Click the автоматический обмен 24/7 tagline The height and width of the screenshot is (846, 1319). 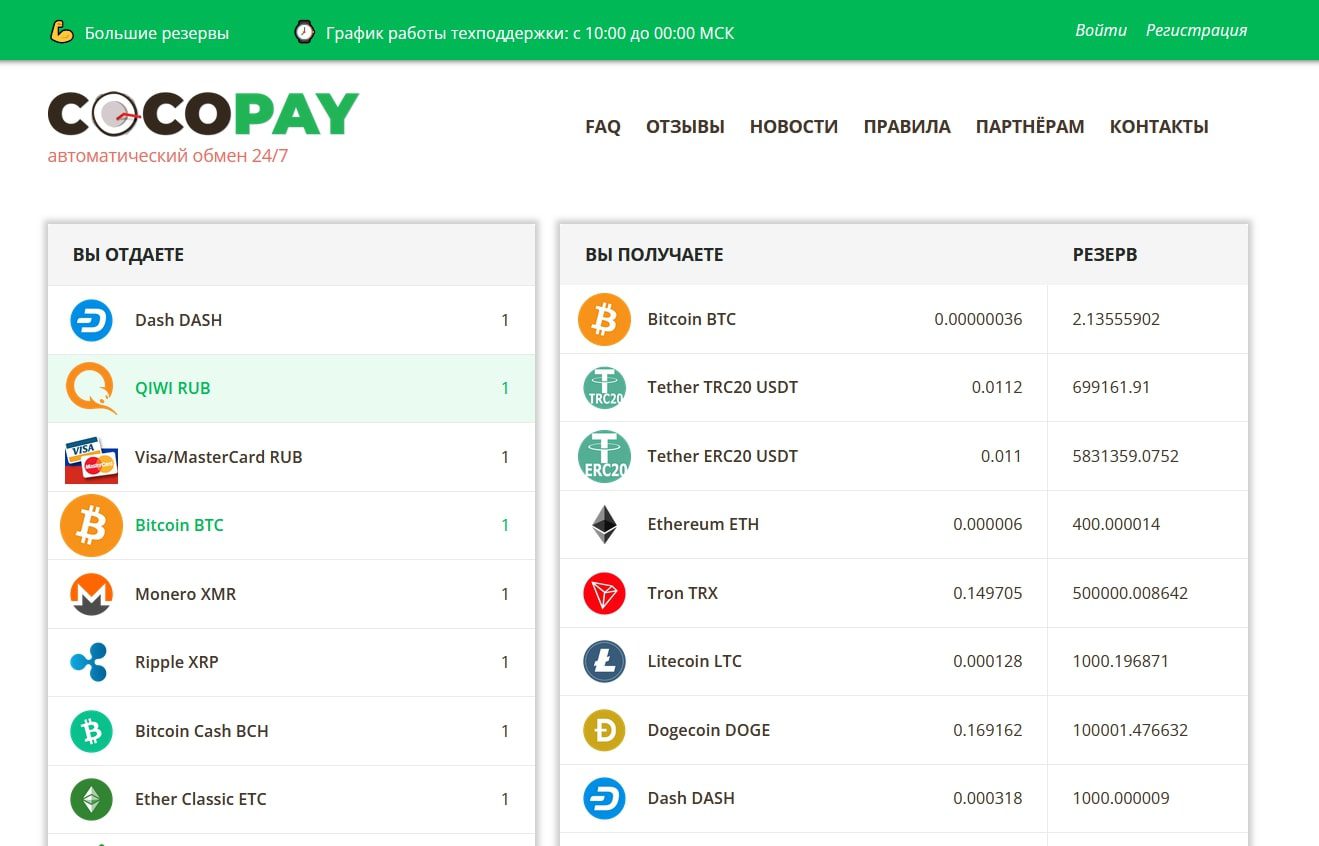(168, 156)
